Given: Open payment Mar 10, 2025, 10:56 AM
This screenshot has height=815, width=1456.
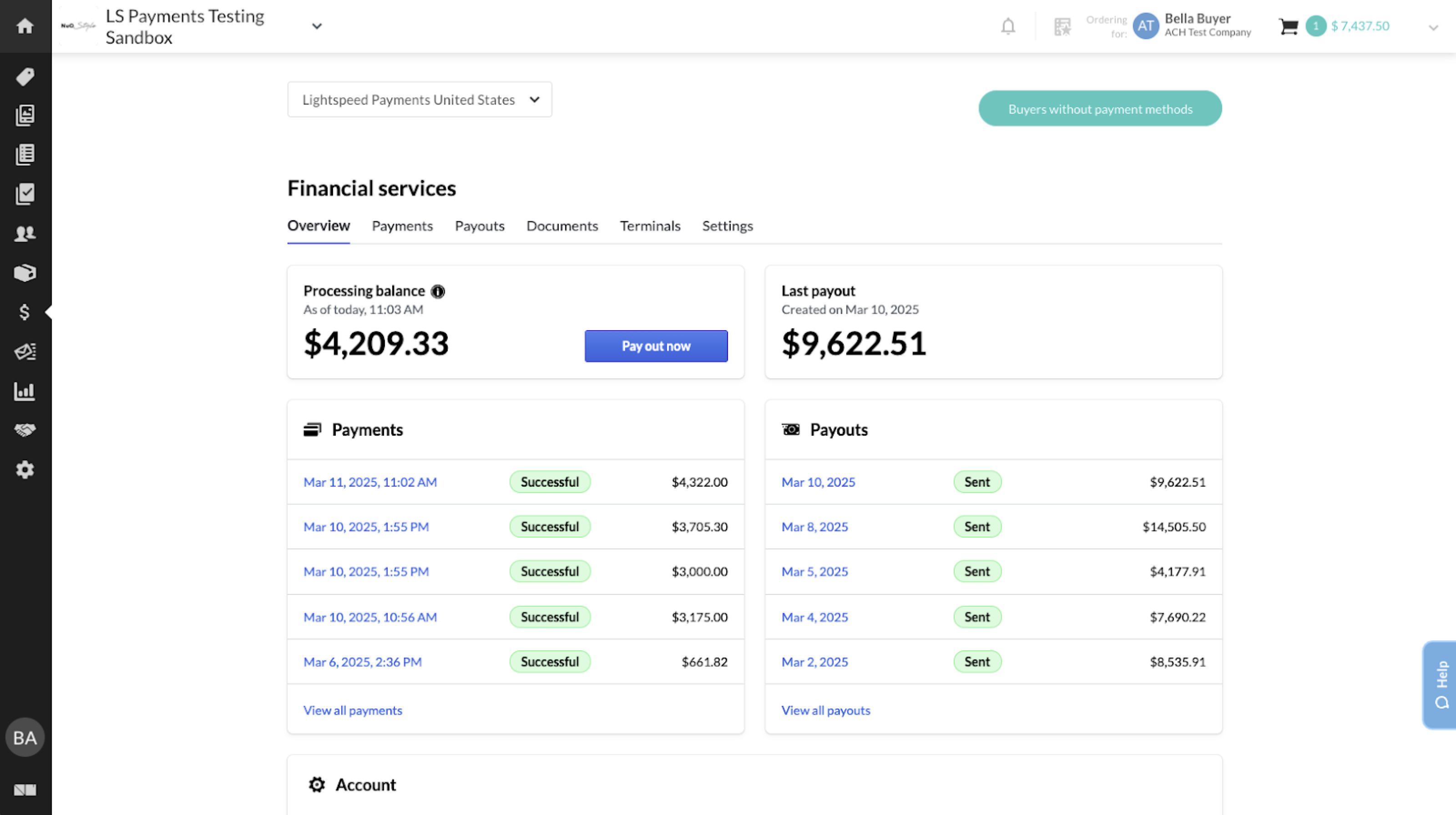Looking at the screenshot, I should [x=369, y=617].
